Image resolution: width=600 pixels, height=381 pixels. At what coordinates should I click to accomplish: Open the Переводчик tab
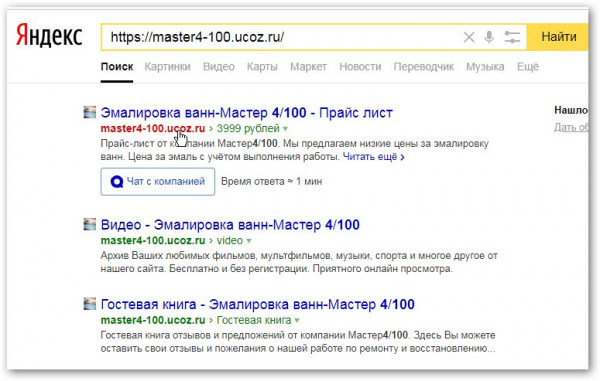pos(424,67)
